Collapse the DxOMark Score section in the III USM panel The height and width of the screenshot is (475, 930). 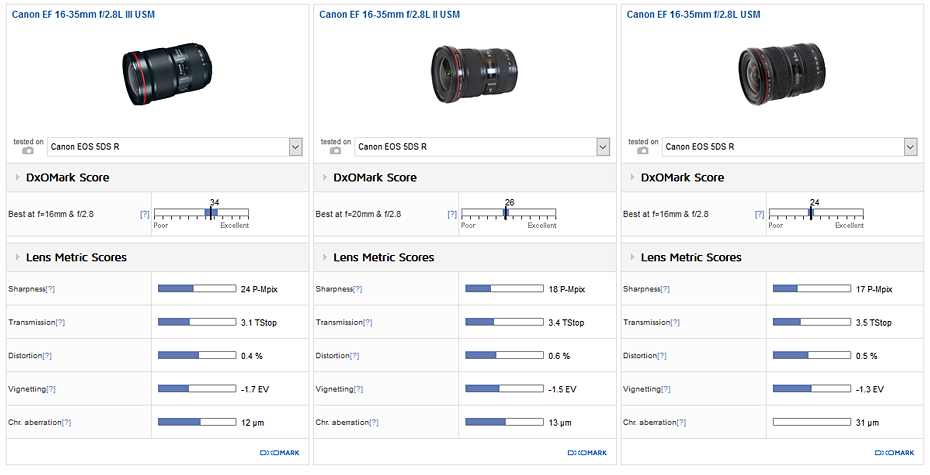(18, 178)
